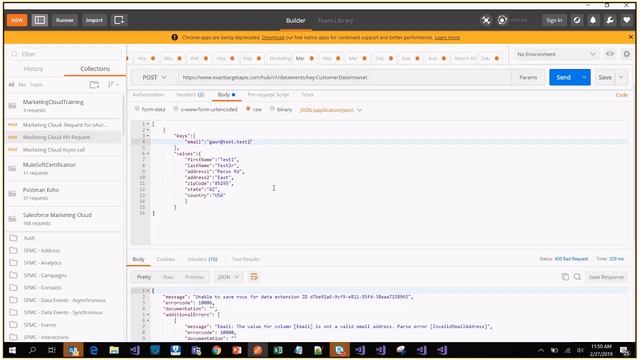Image resolution: width=640 pixels, height=360 pixels.
Task: Open the Pre-request Script tab
Action: click(268, 94)
